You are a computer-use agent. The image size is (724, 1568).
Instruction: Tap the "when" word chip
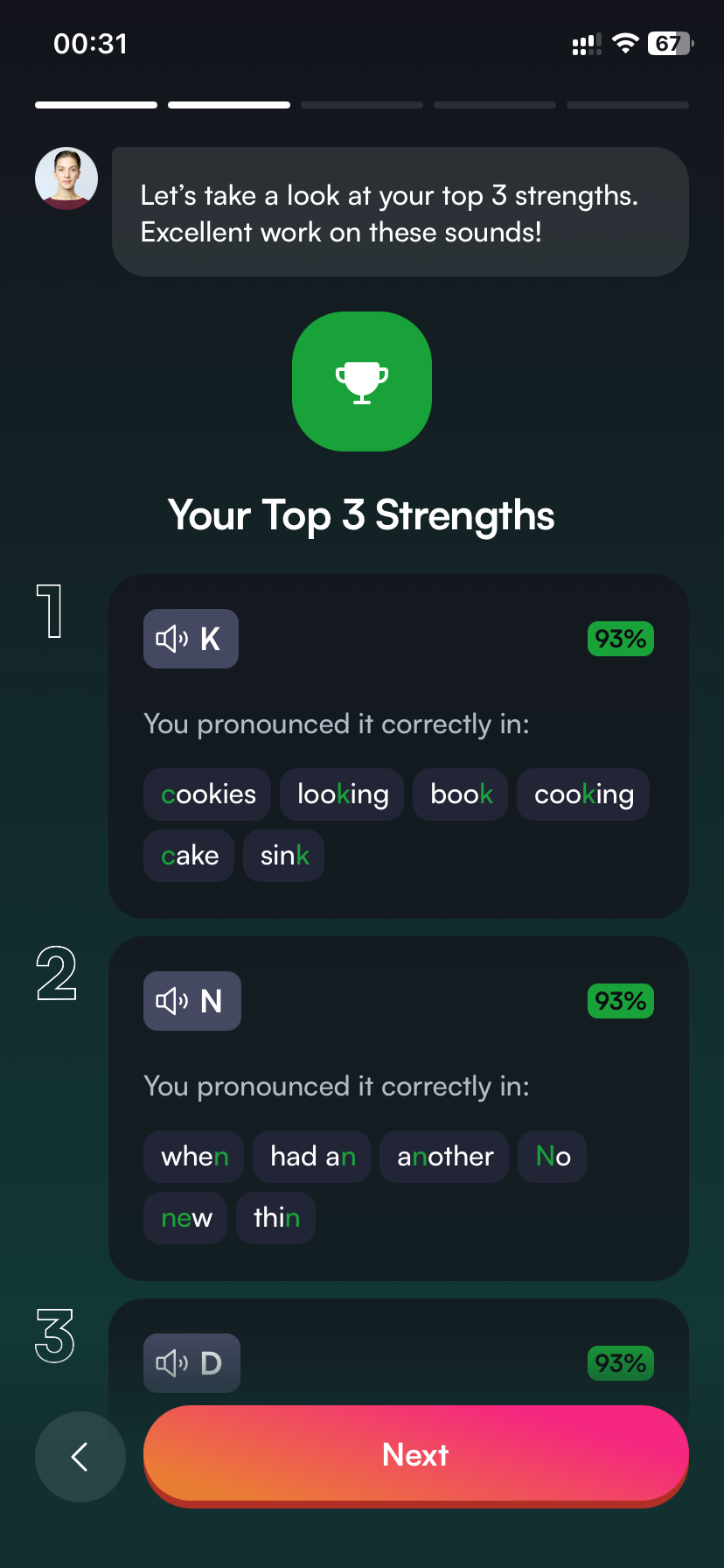click(x=194, y=1157)
